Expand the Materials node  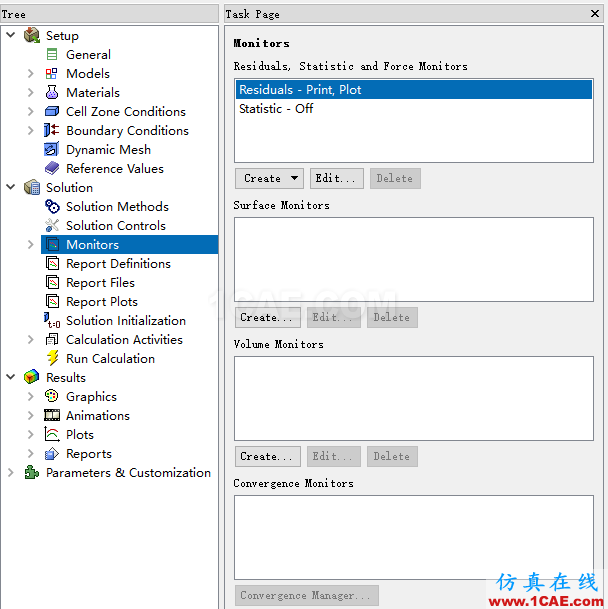[31, 92]
